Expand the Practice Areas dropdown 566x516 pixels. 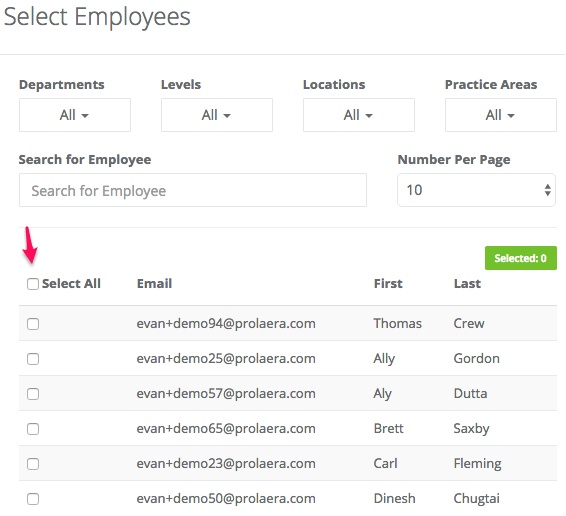click(x=501, y=115)
